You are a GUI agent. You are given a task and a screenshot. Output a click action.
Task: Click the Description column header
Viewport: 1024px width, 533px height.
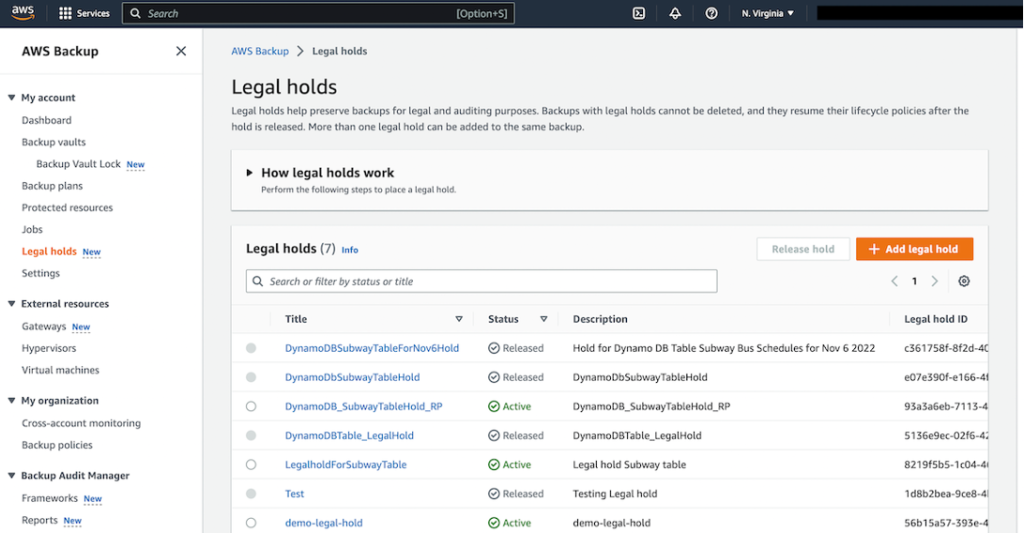coord(600,319)
